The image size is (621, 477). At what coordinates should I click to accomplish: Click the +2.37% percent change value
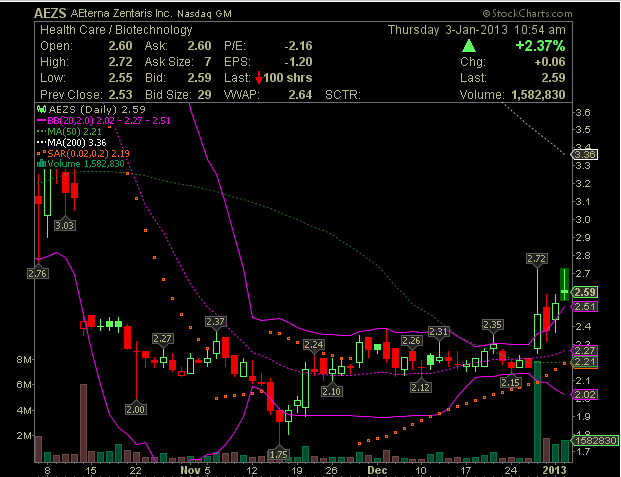[540, 46]
